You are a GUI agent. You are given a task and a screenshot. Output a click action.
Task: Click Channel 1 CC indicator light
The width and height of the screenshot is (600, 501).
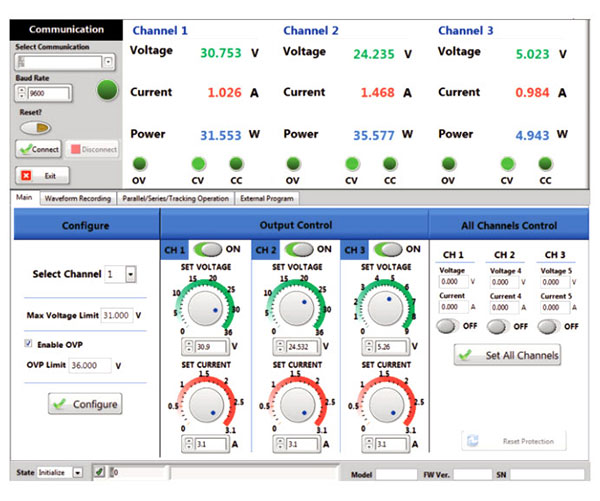click(236, 164)
